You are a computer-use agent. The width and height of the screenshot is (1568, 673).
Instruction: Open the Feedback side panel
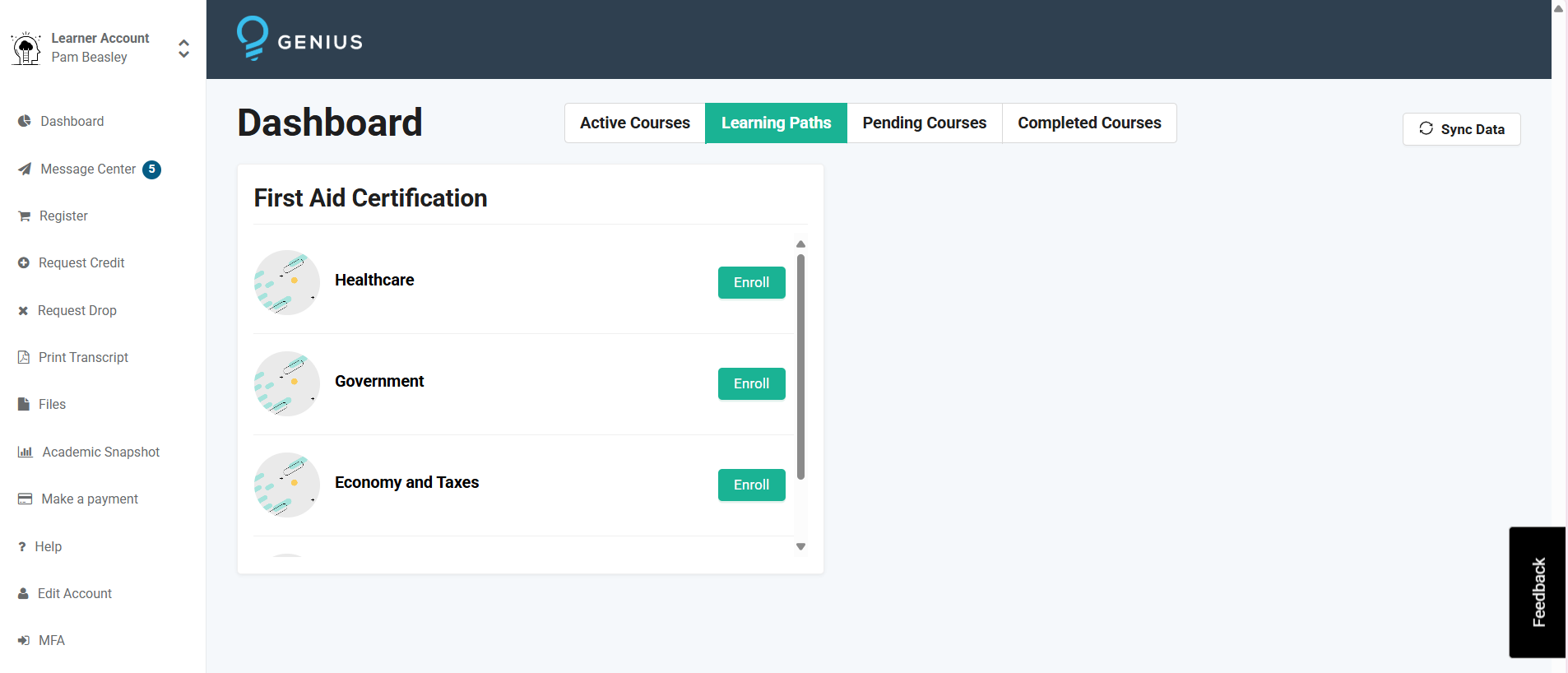pos(1537,592)
